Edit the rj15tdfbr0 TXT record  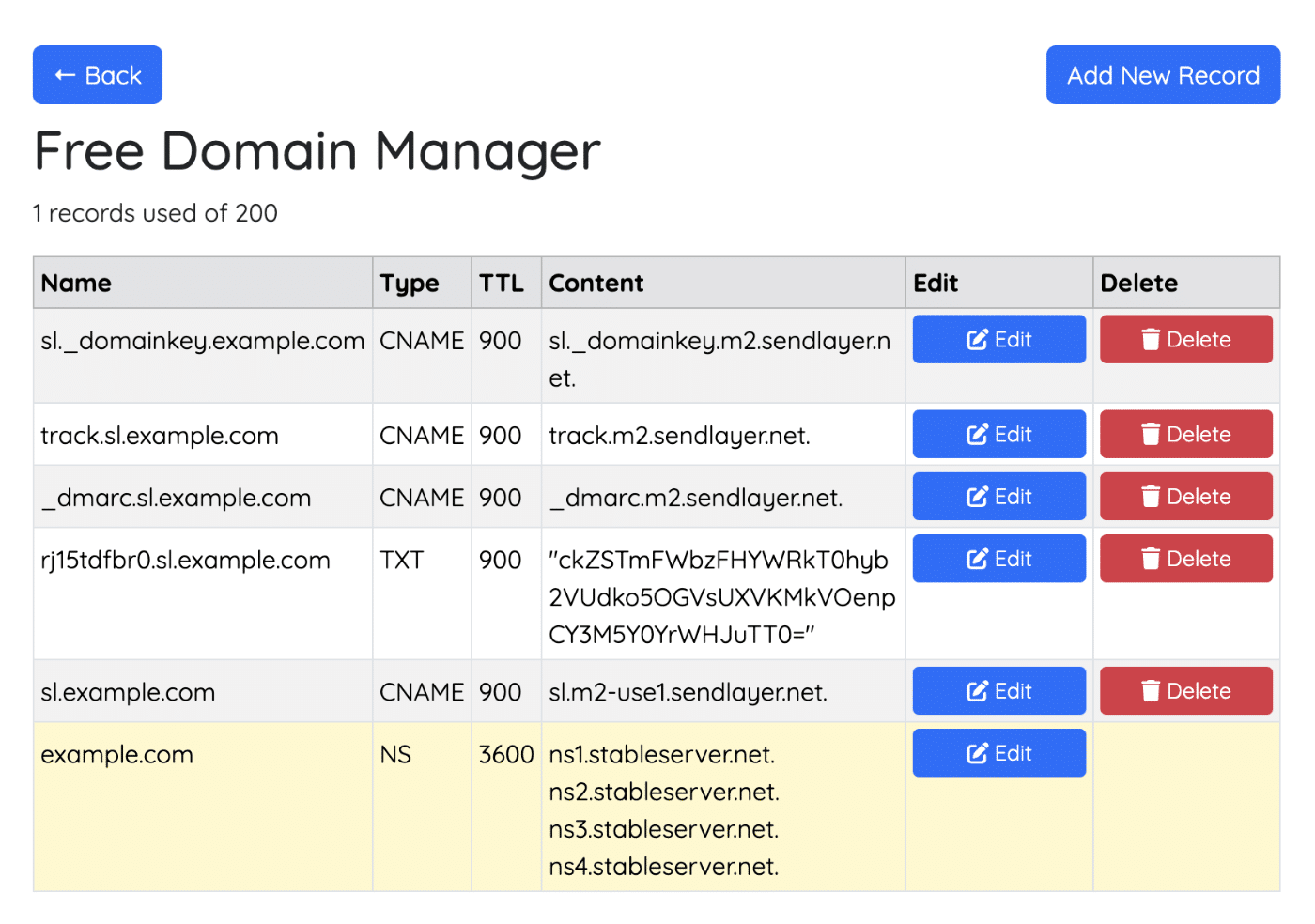click(998, 558)
